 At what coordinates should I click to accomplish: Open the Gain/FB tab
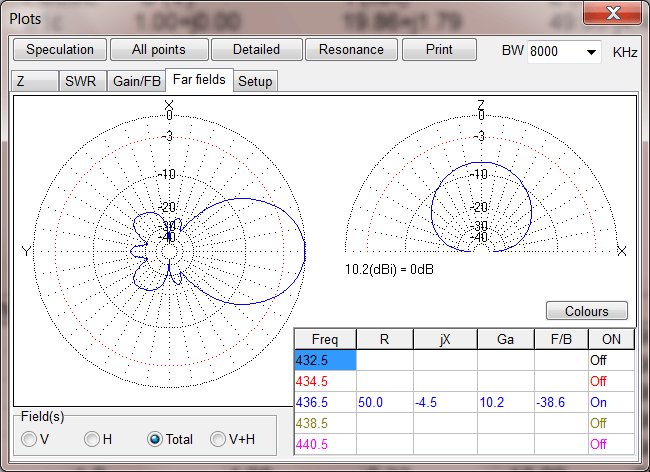point(135,81)
